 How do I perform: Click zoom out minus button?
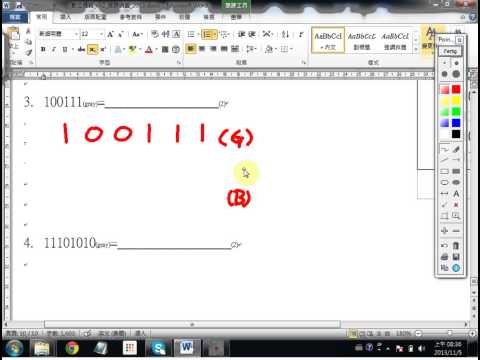[x=418, y=333]
